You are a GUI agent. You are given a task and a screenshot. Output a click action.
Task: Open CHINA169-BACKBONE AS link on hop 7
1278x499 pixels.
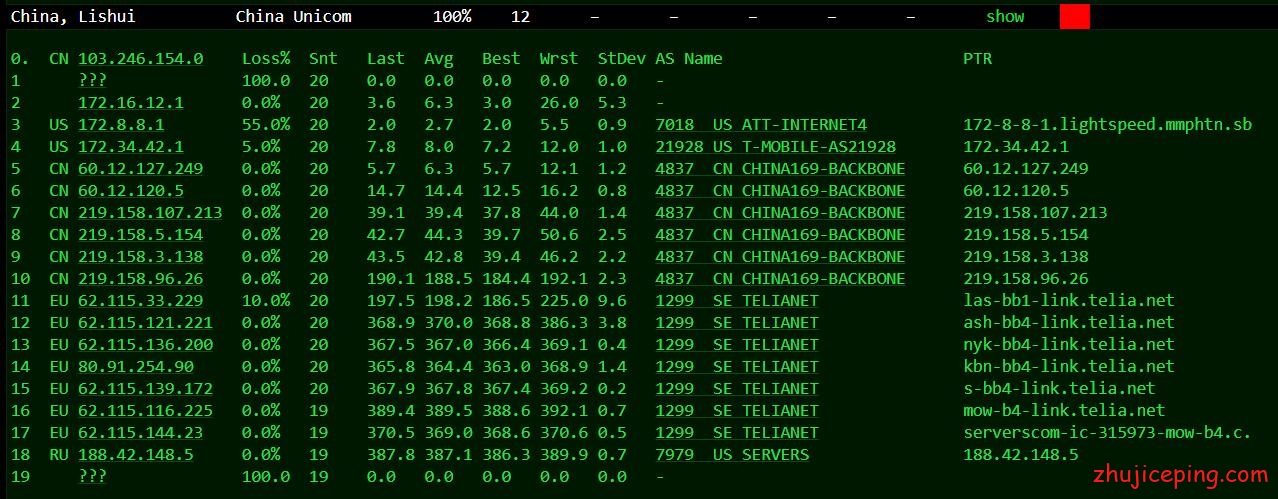pos(780,213)
